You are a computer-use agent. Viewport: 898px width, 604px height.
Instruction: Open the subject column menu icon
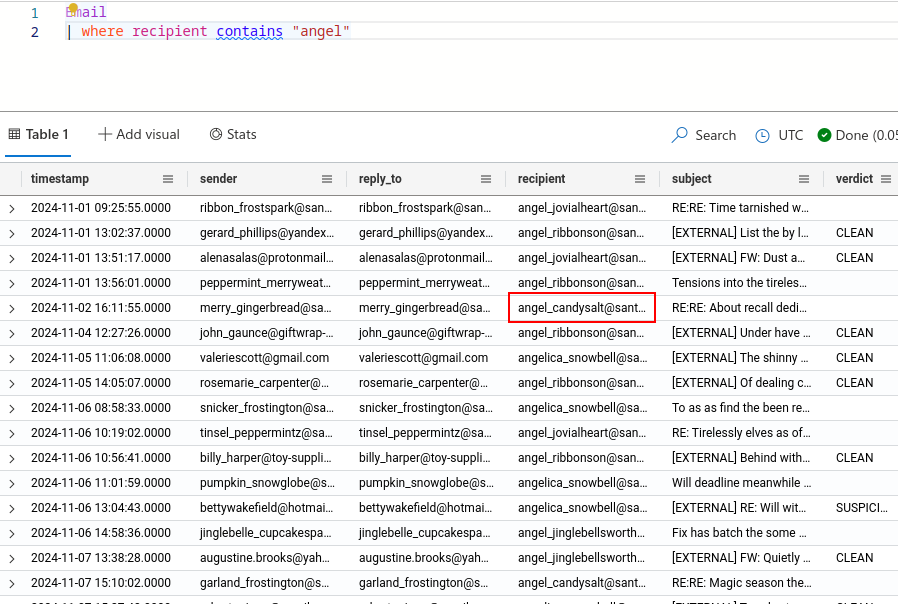(x=804, y=179)
